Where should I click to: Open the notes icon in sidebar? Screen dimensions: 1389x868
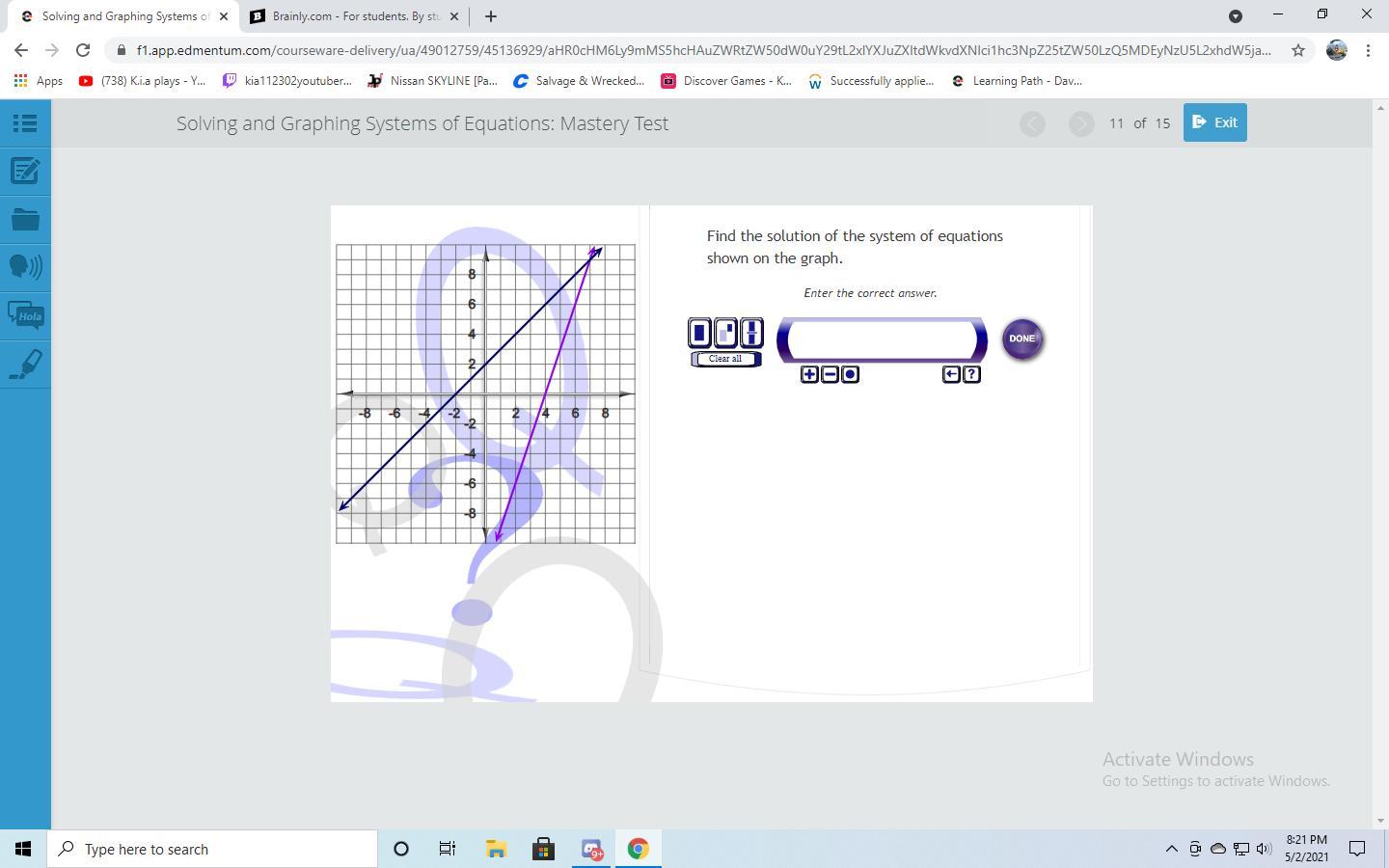point(25,172)
